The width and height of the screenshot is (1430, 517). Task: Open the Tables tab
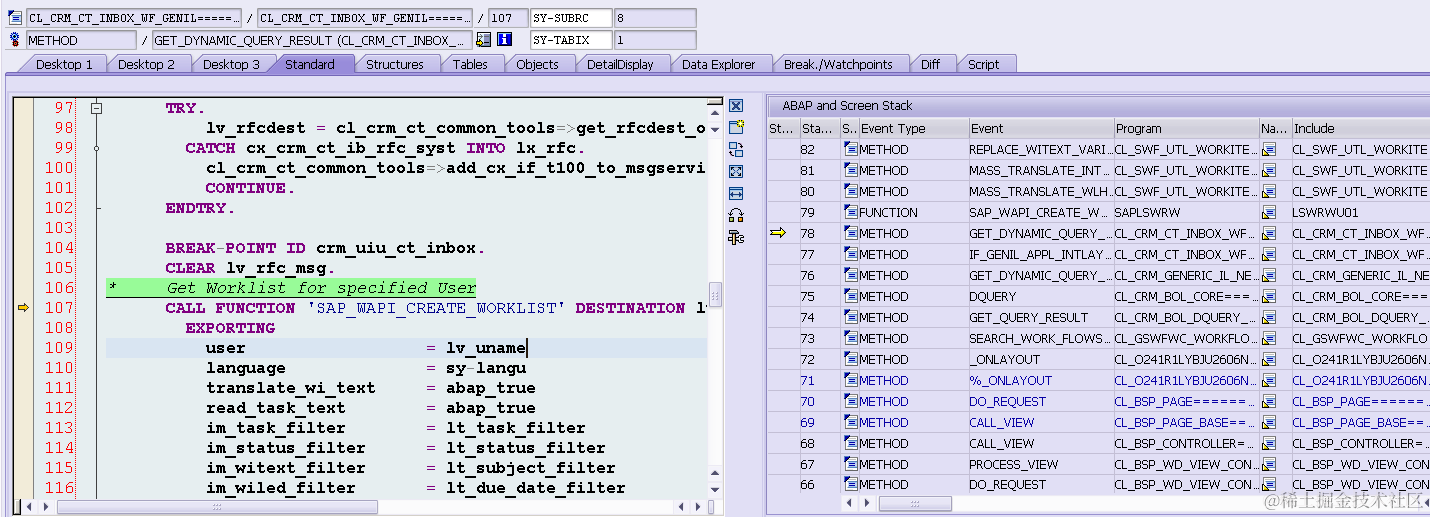(x=470, y=64)
